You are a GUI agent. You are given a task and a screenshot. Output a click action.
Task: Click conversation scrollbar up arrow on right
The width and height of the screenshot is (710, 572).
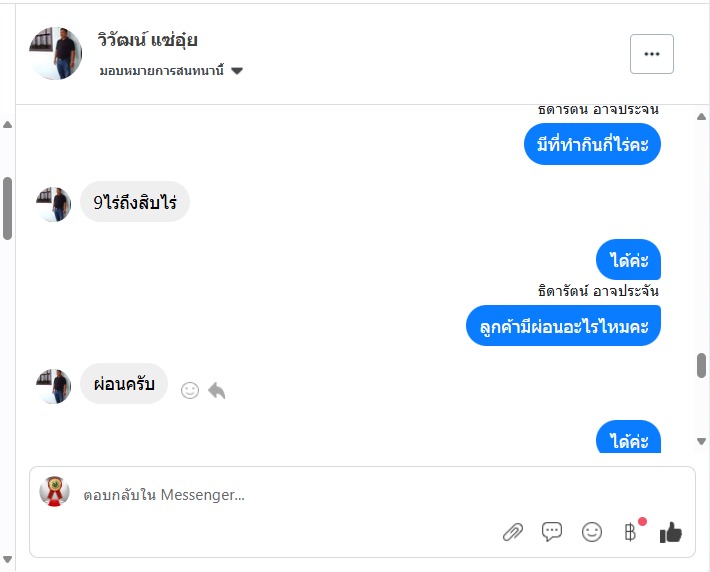click(701, 118)
